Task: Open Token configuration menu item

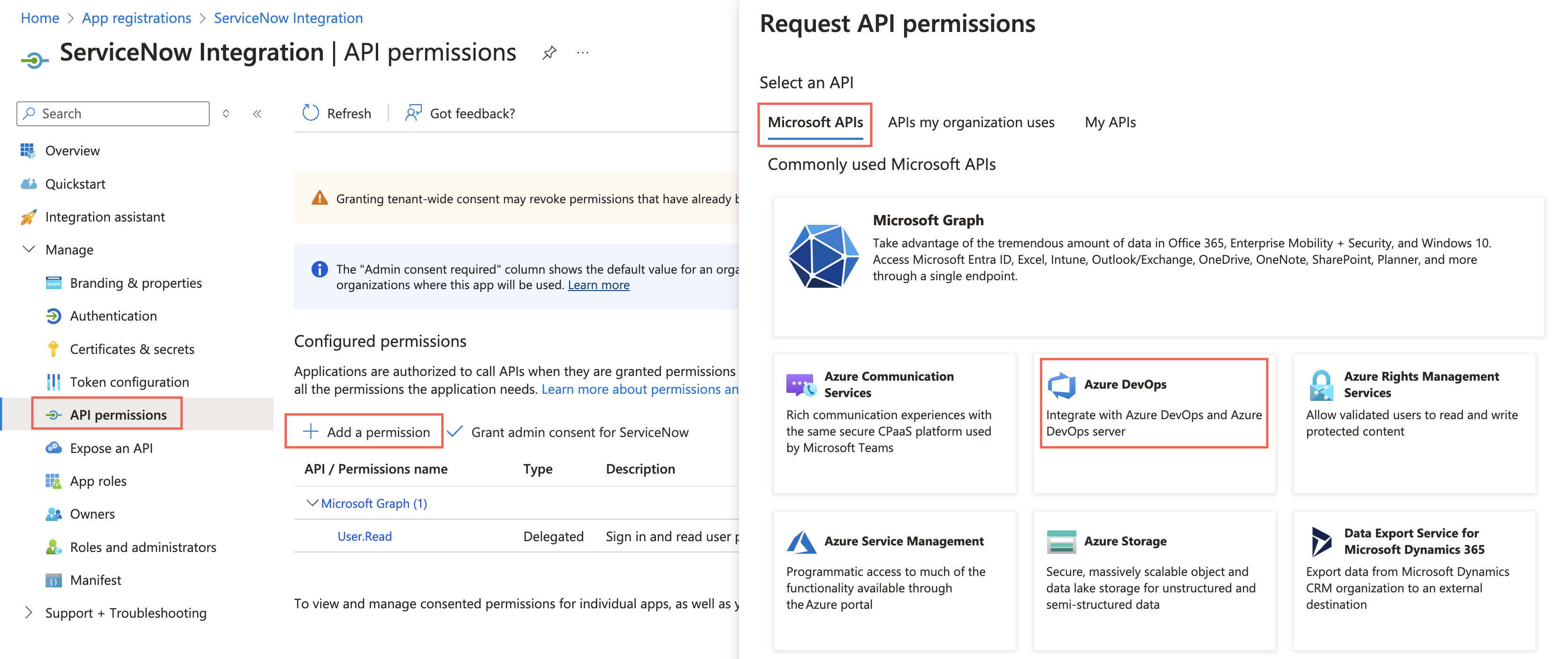Action: click(x=129, y=382)
